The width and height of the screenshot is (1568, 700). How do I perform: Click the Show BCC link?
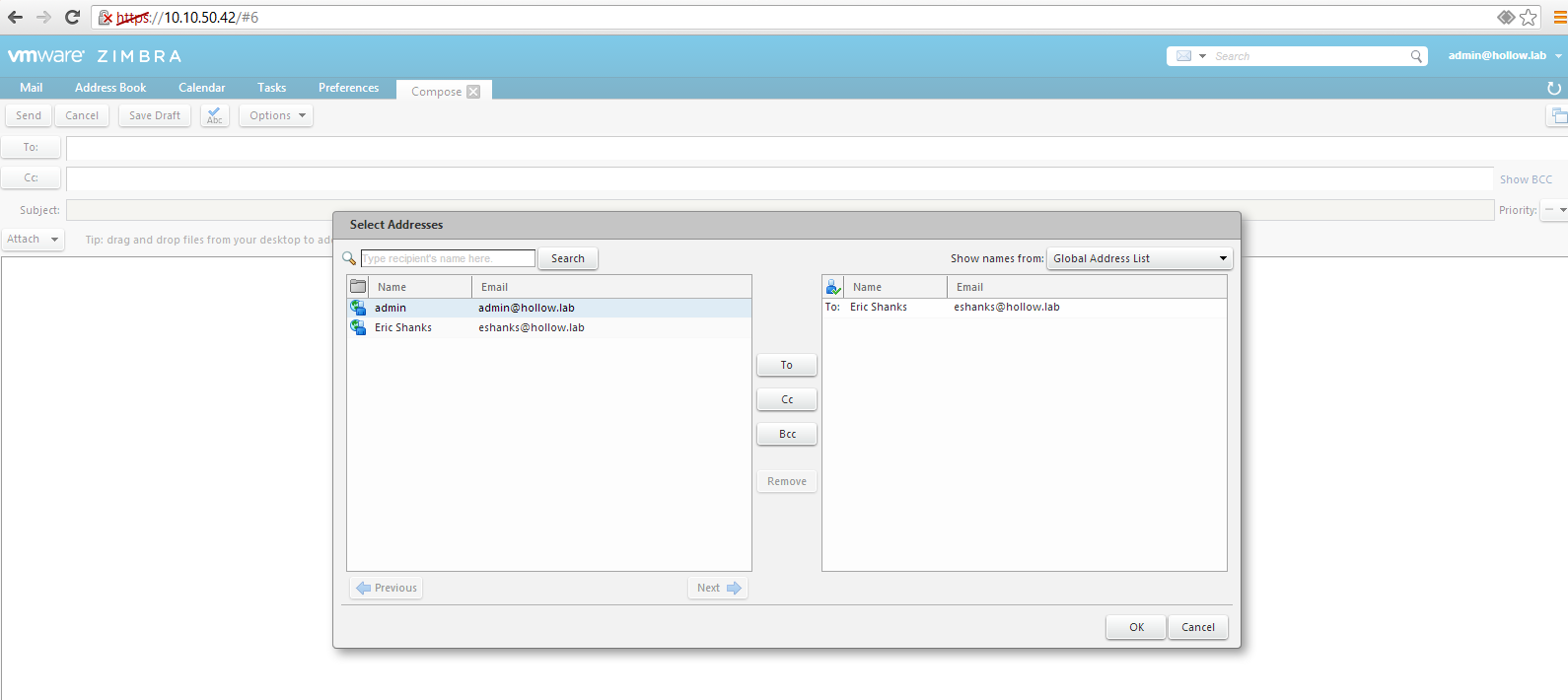point(1526,179)
